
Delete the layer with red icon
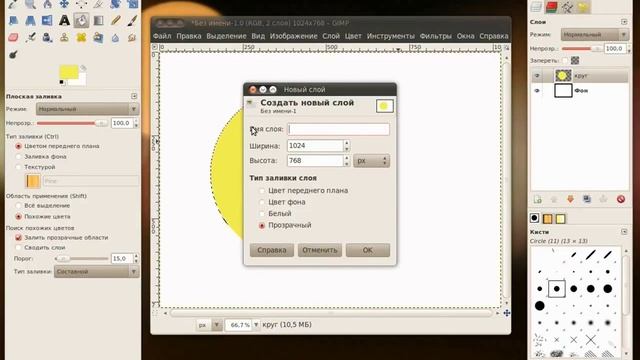coord(621,199)
